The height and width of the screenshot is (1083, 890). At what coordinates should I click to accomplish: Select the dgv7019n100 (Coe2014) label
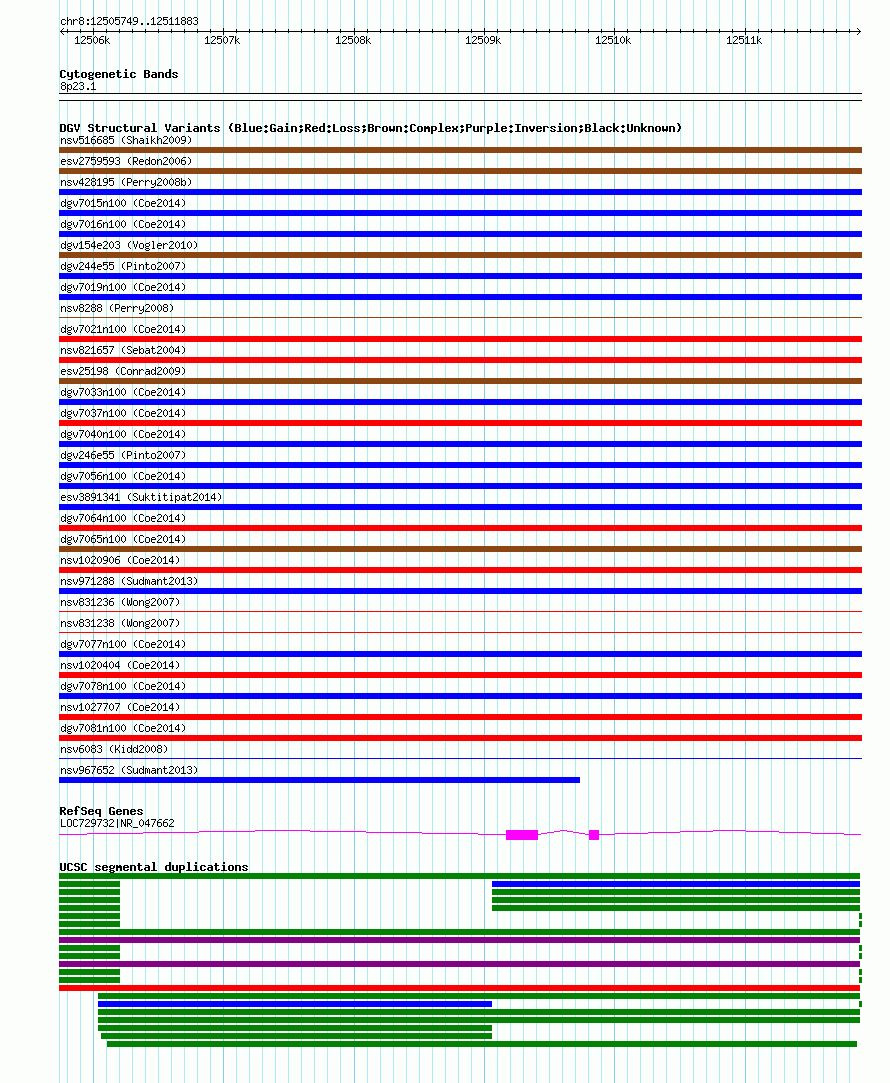(x=123, y=287)
